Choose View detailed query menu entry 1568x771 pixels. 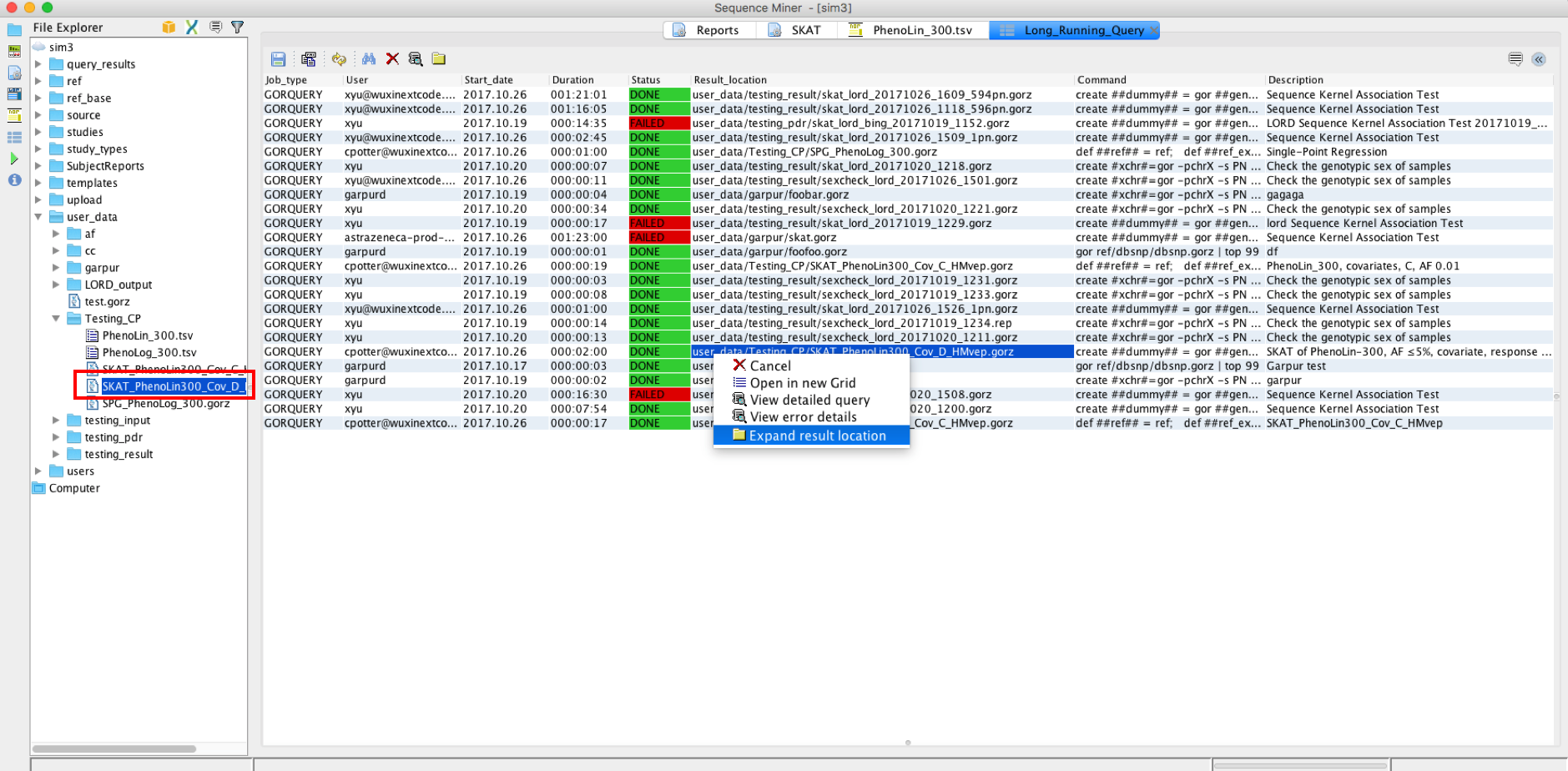coord(811,400)
